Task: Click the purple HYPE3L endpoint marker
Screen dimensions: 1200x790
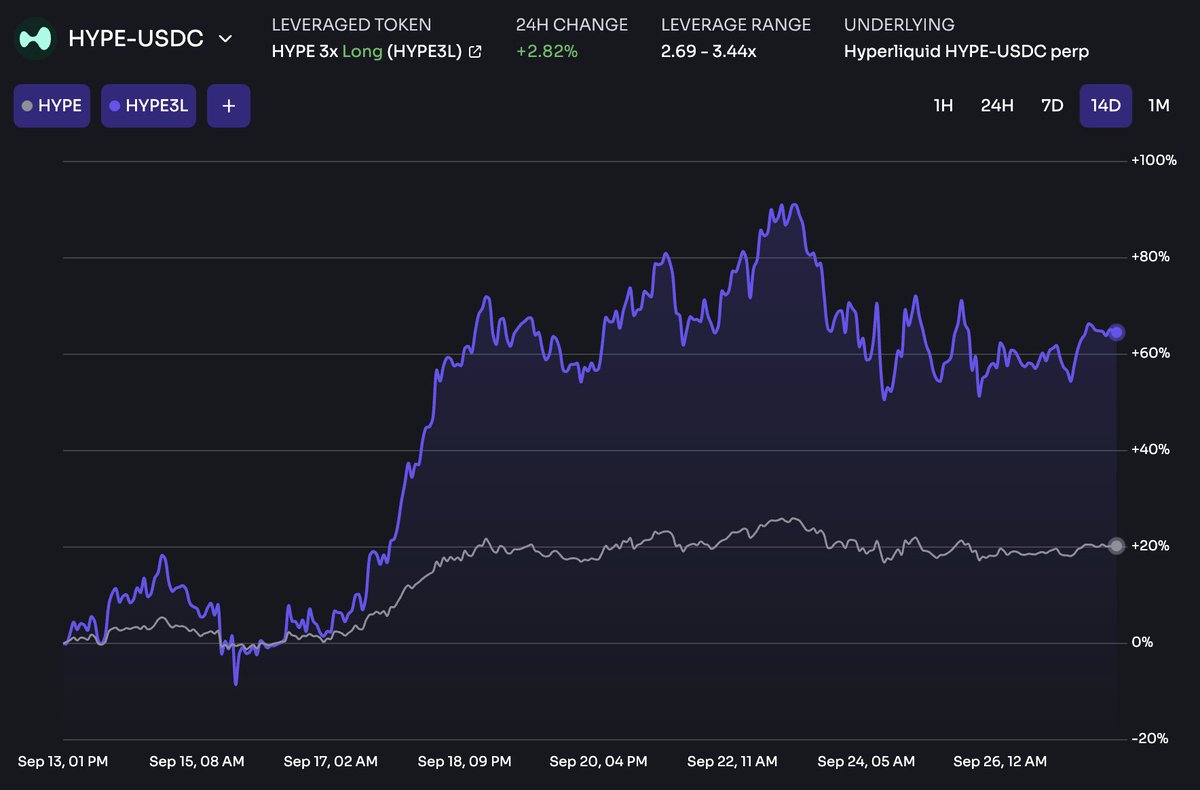Action: [x=1117, y=332]
